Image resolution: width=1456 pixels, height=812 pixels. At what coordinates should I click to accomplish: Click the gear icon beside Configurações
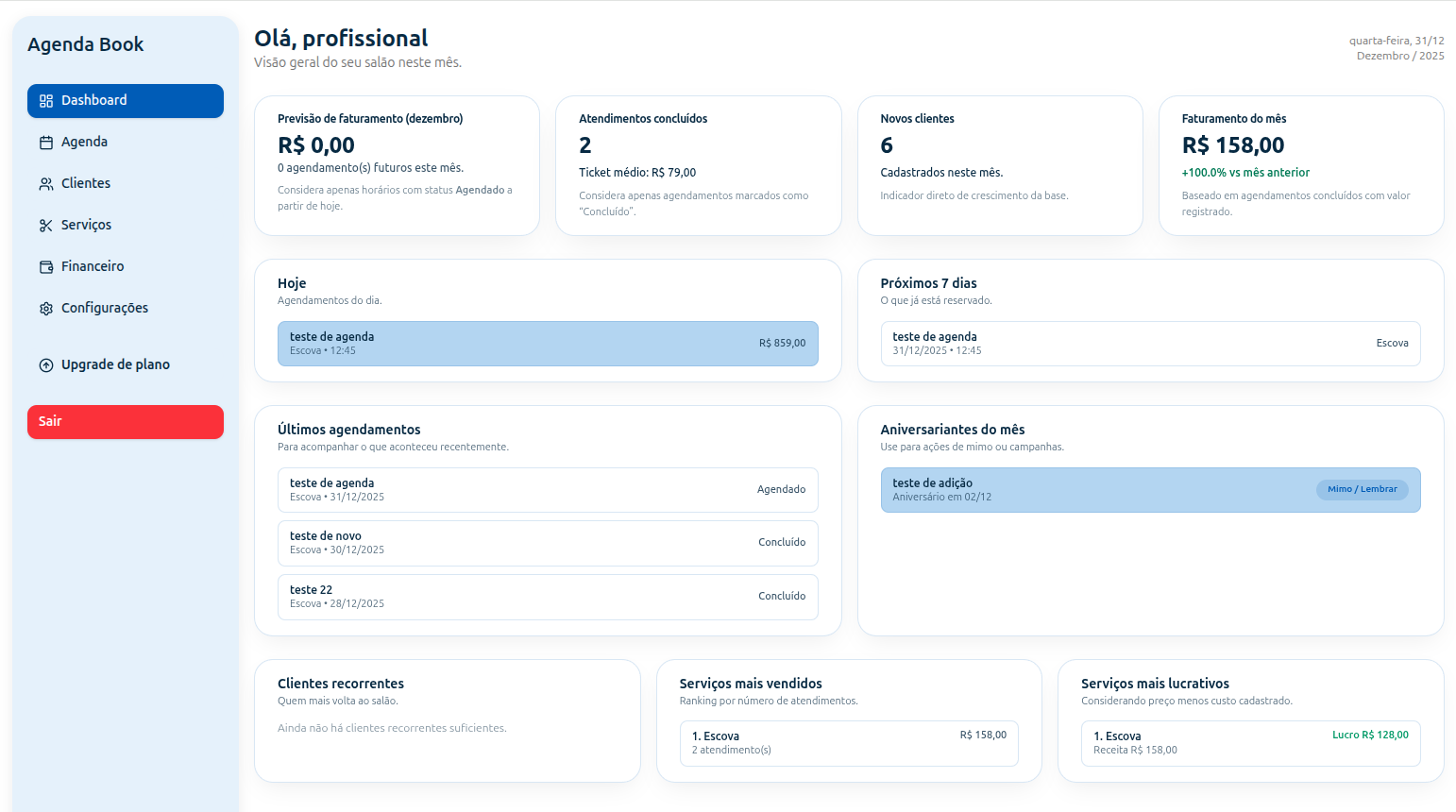(45, 308)
